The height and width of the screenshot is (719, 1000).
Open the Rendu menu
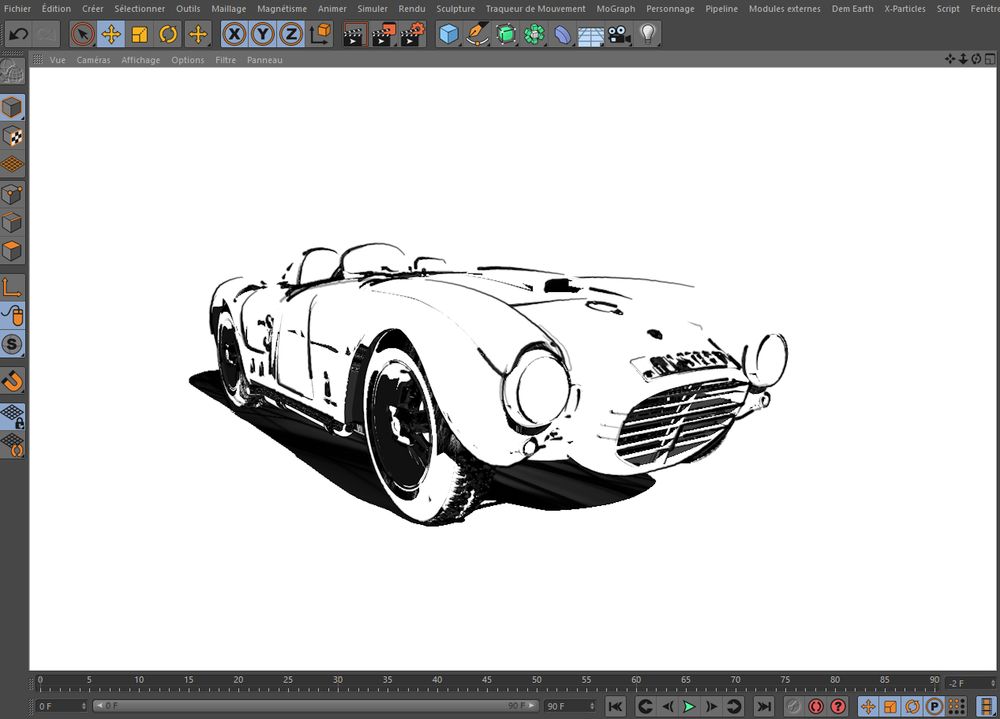[411, 8]
